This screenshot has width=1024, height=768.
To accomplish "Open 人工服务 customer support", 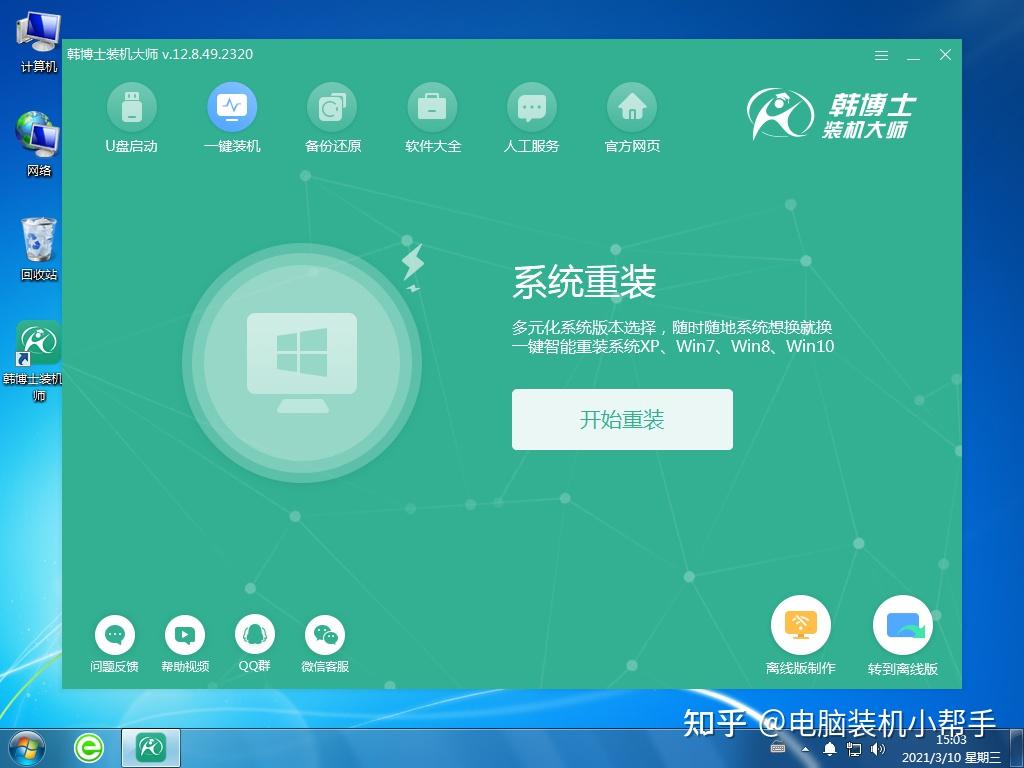I will [x=532, y=118].
